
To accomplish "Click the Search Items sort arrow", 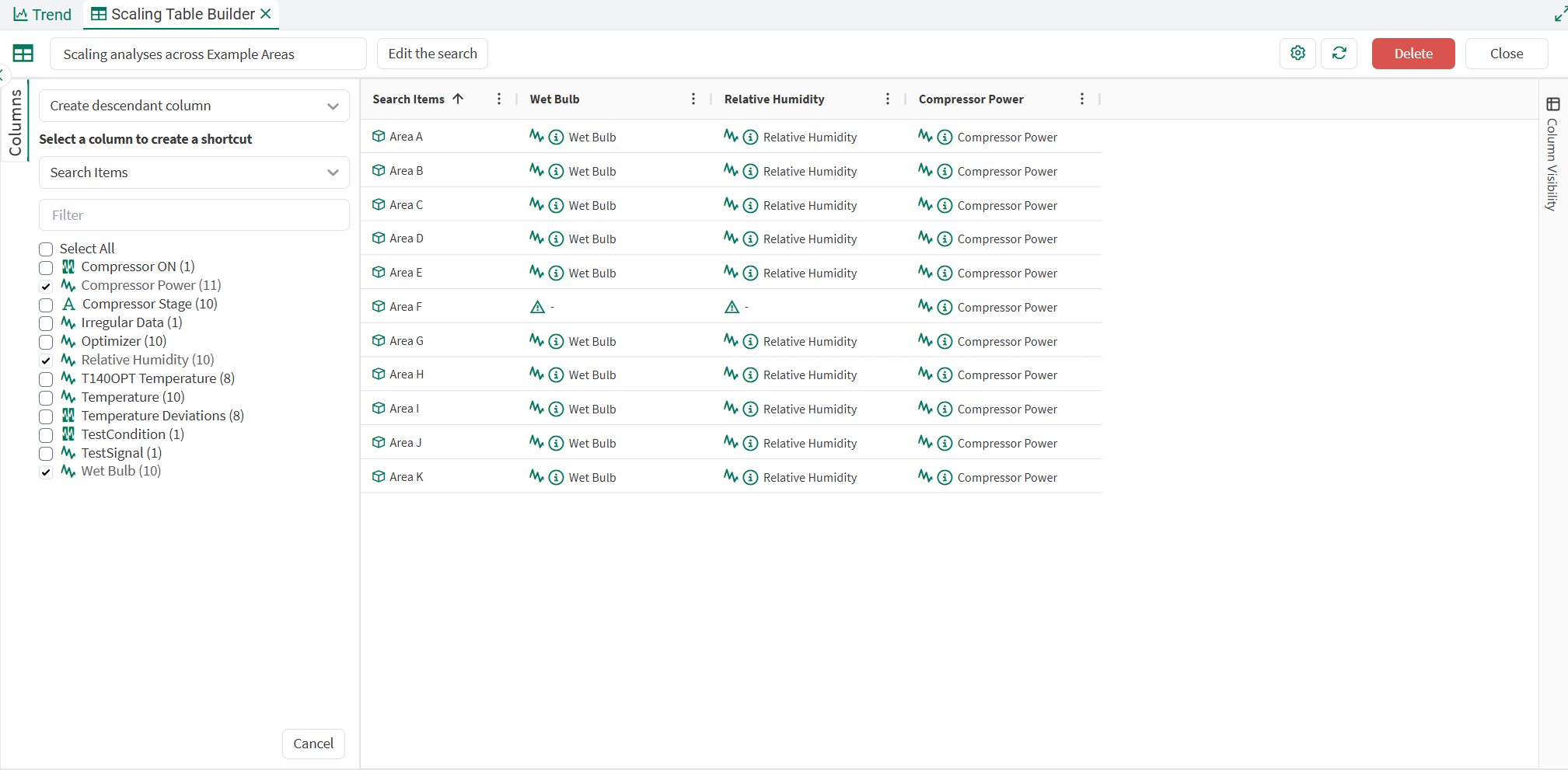I will pyautogui.click(x=458, y=99).
